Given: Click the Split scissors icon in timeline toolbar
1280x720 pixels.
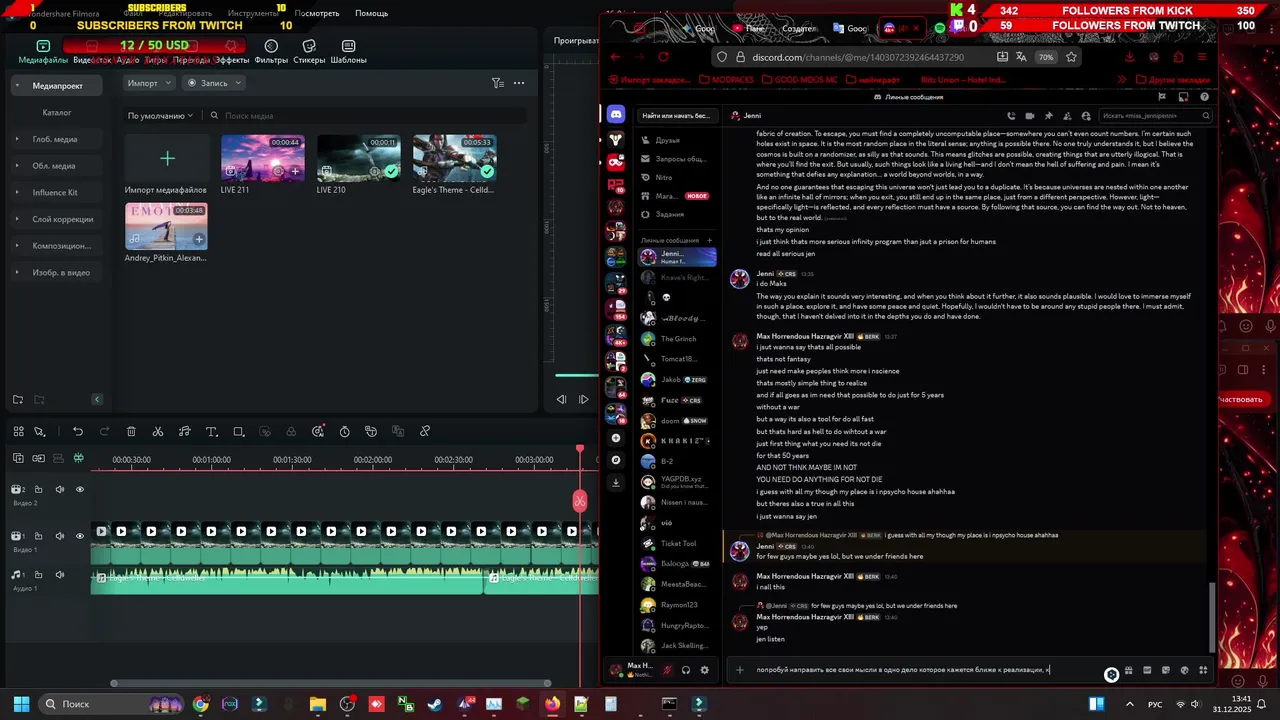Looking at the screenshot, I should pos(158,431).
